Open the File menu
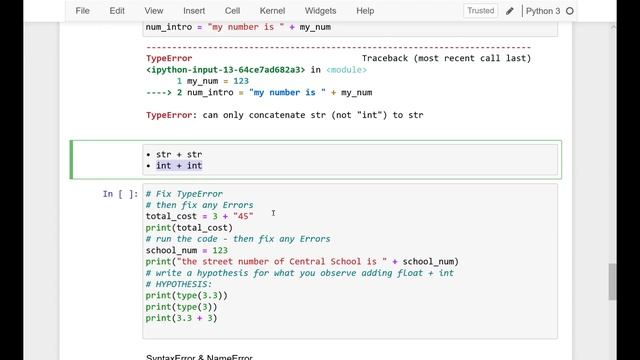The height and width of the screenshot is (360, 640). point(82,11)
